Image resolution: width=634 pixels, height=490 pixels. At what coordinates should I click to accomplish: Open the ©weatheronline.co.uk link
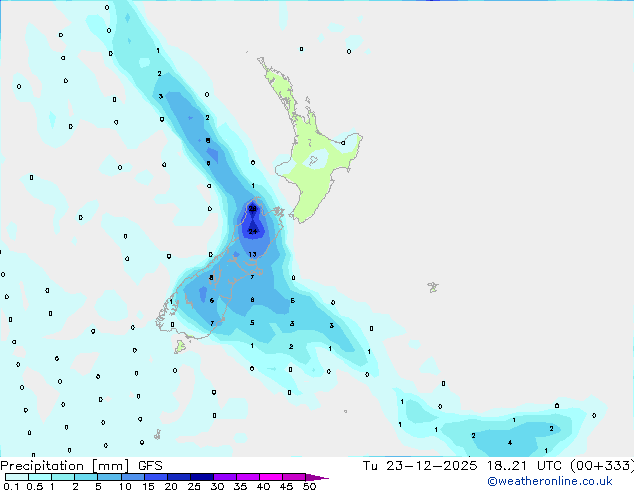(x=550, y=481)
